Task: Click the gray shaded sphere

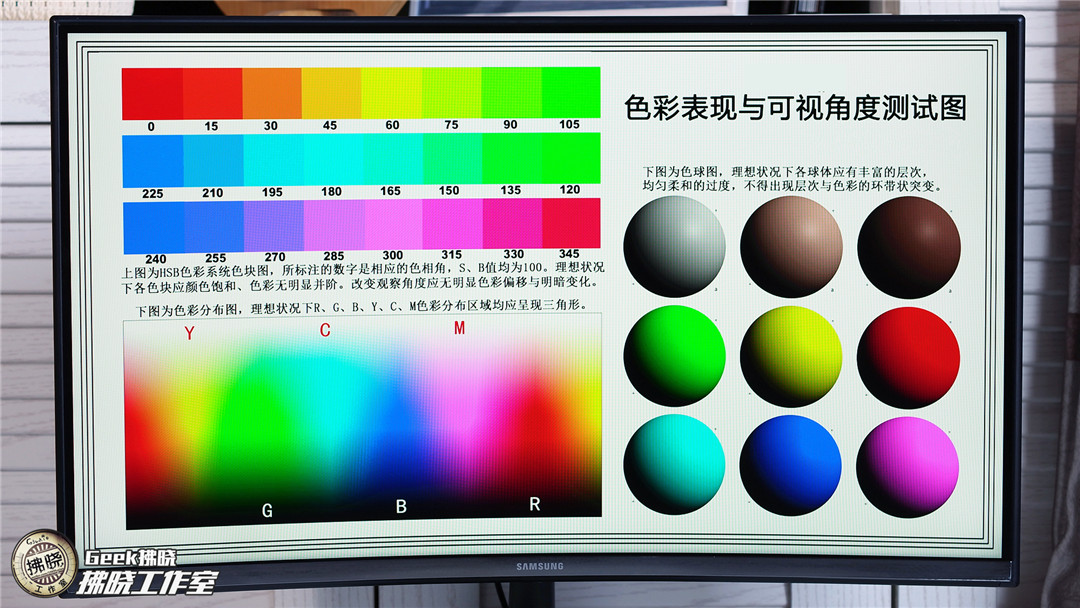Action: 674,247
